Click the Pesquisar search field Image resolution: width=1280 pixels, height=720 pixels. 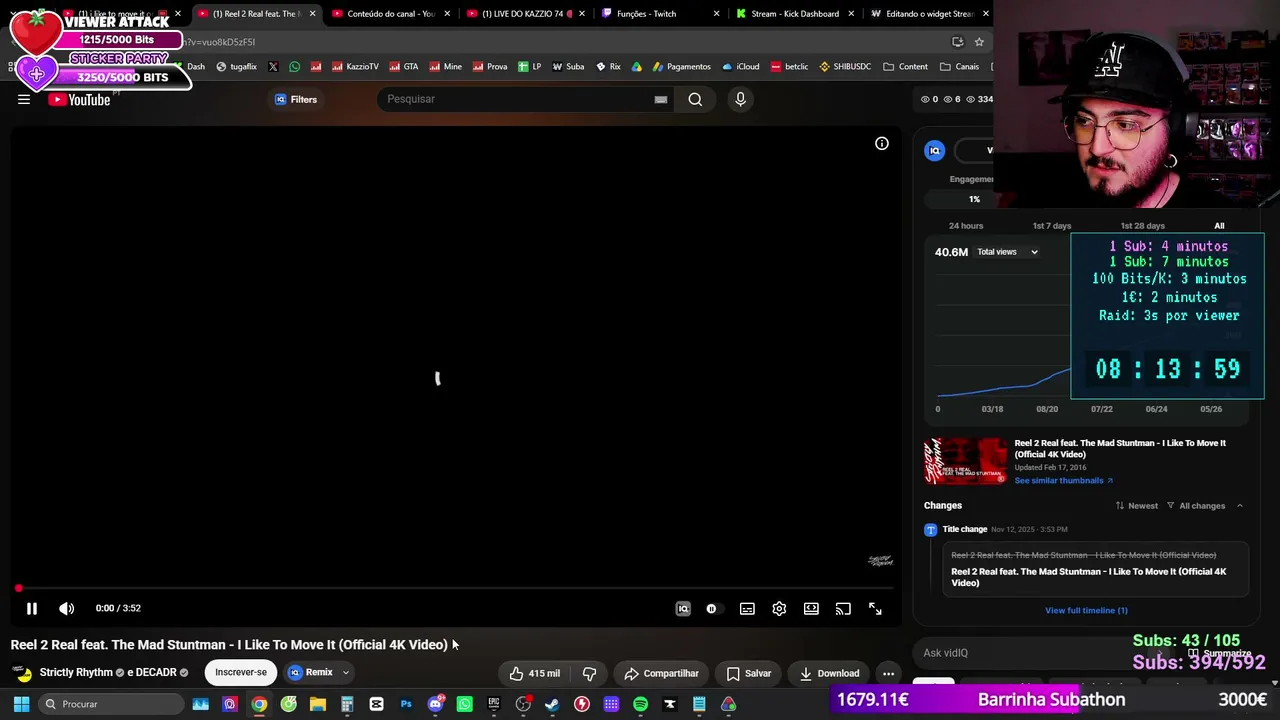coord(515,99)
